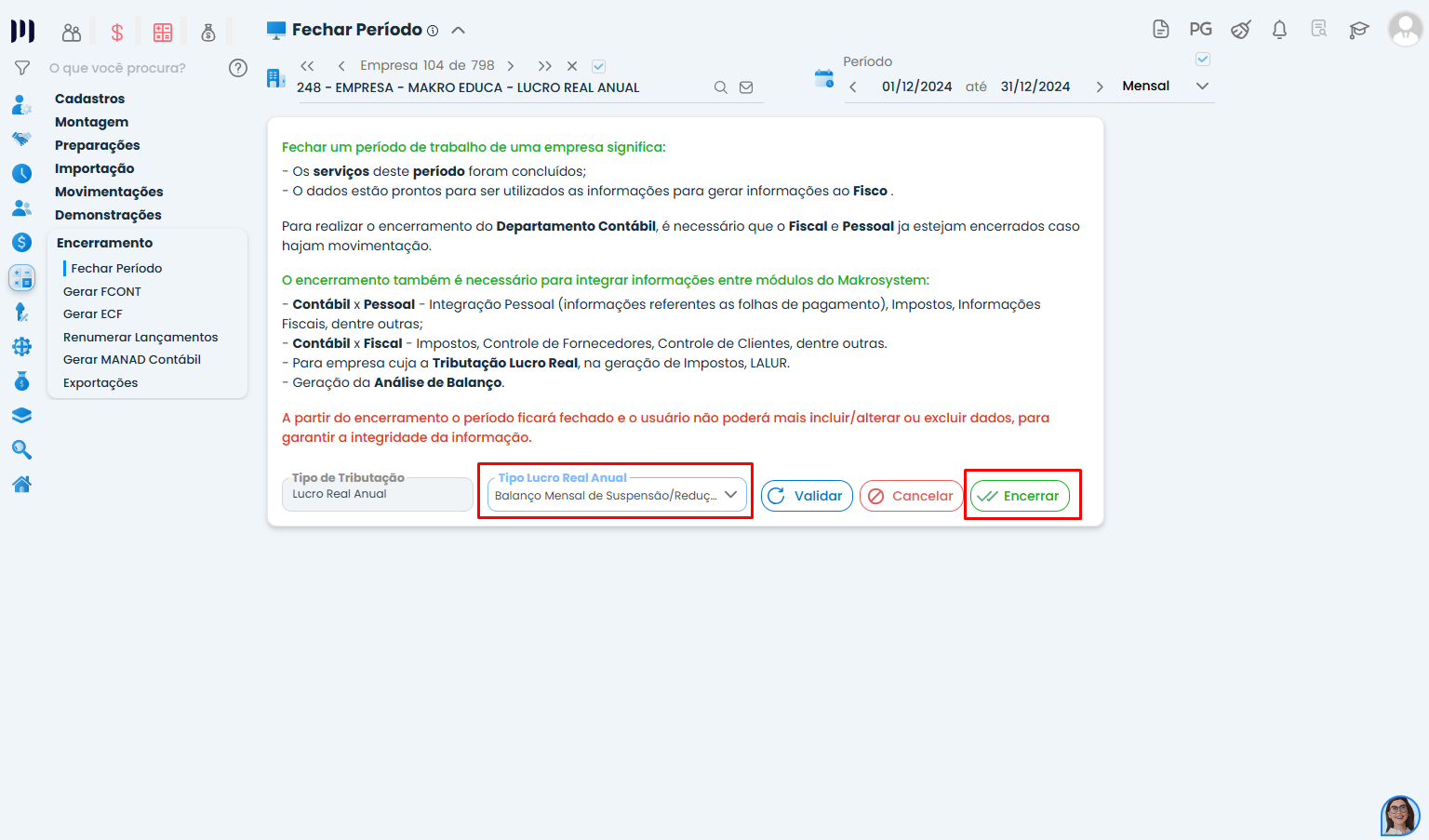Viewport: 1429px width, 840px height.
Task: Clear company selection with the X
Action: click(572, 66)
